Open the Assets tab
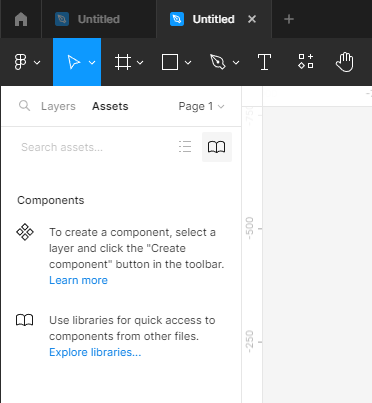This screenshot has height=403, width=372. coord(110,106)
